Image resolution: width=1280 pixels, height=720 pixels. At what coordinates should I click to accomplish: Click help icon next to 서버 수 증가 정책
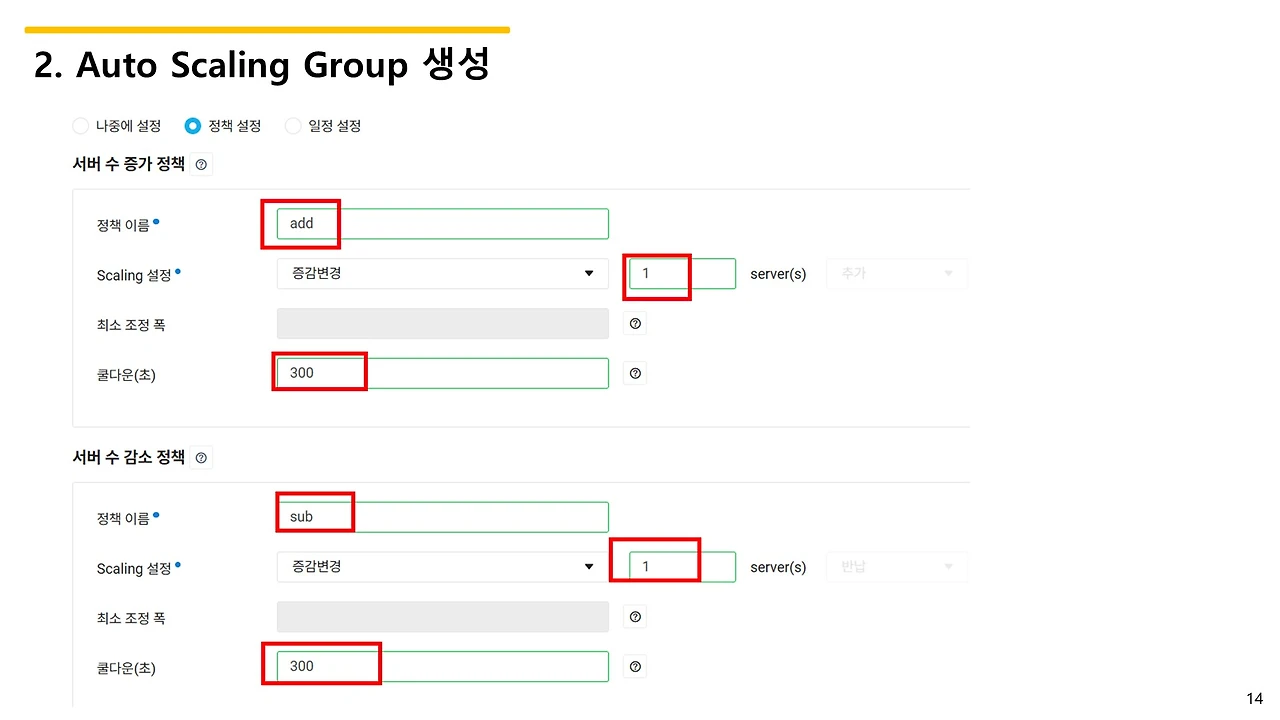201,165
